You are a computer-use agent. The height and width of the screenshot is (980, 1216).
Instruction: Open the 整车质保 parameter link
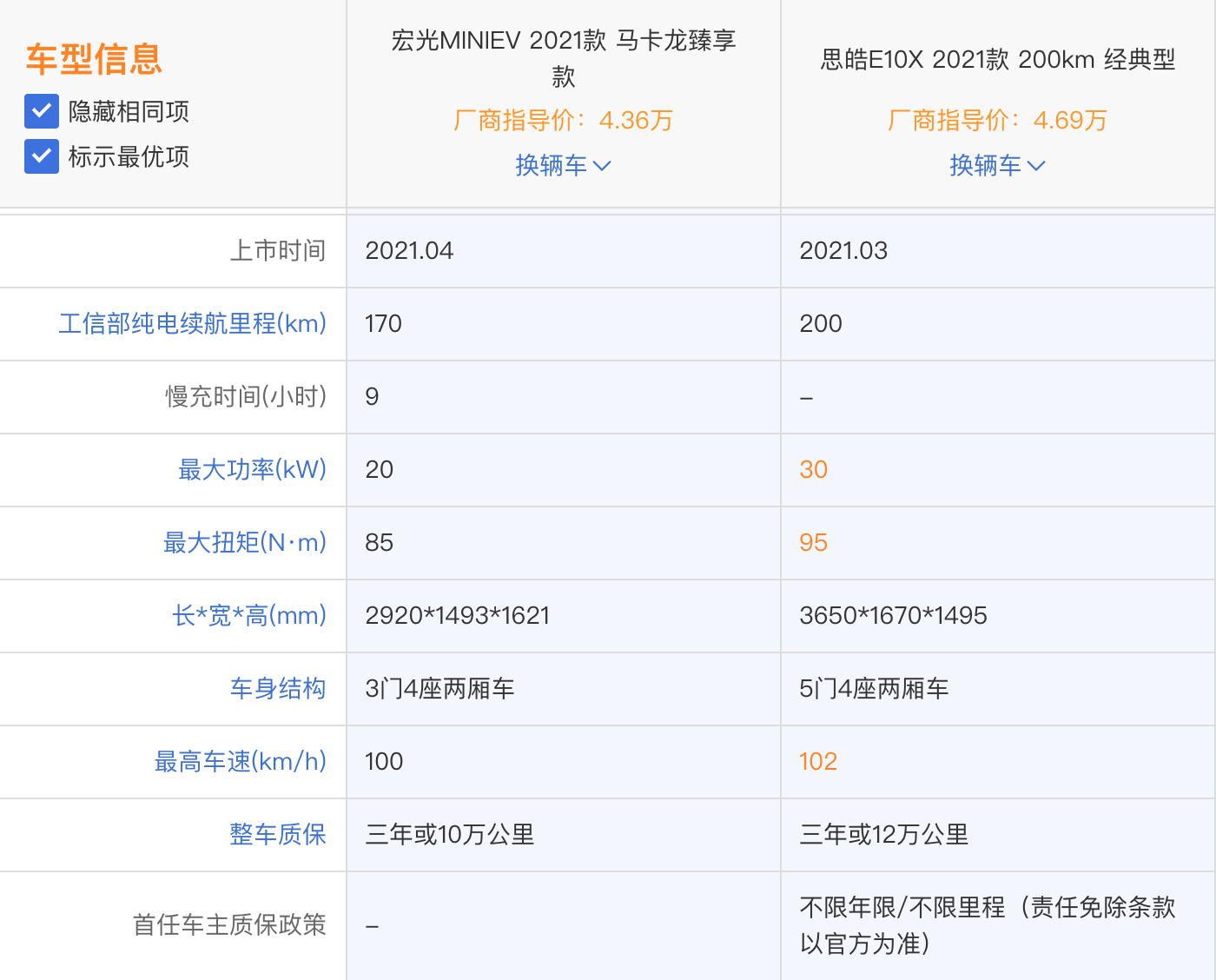coord(278,834)
